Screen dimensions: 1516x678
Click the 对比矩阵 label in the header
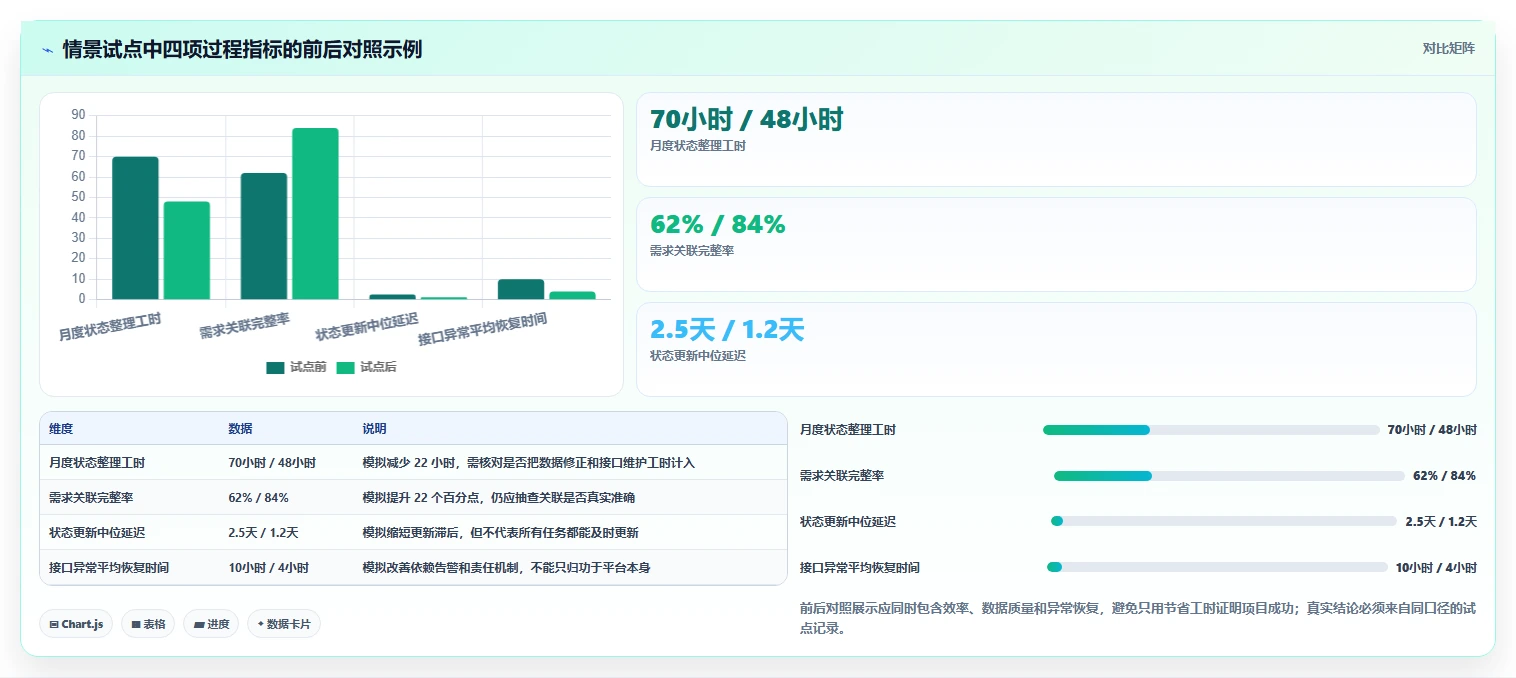[1448, 48]
